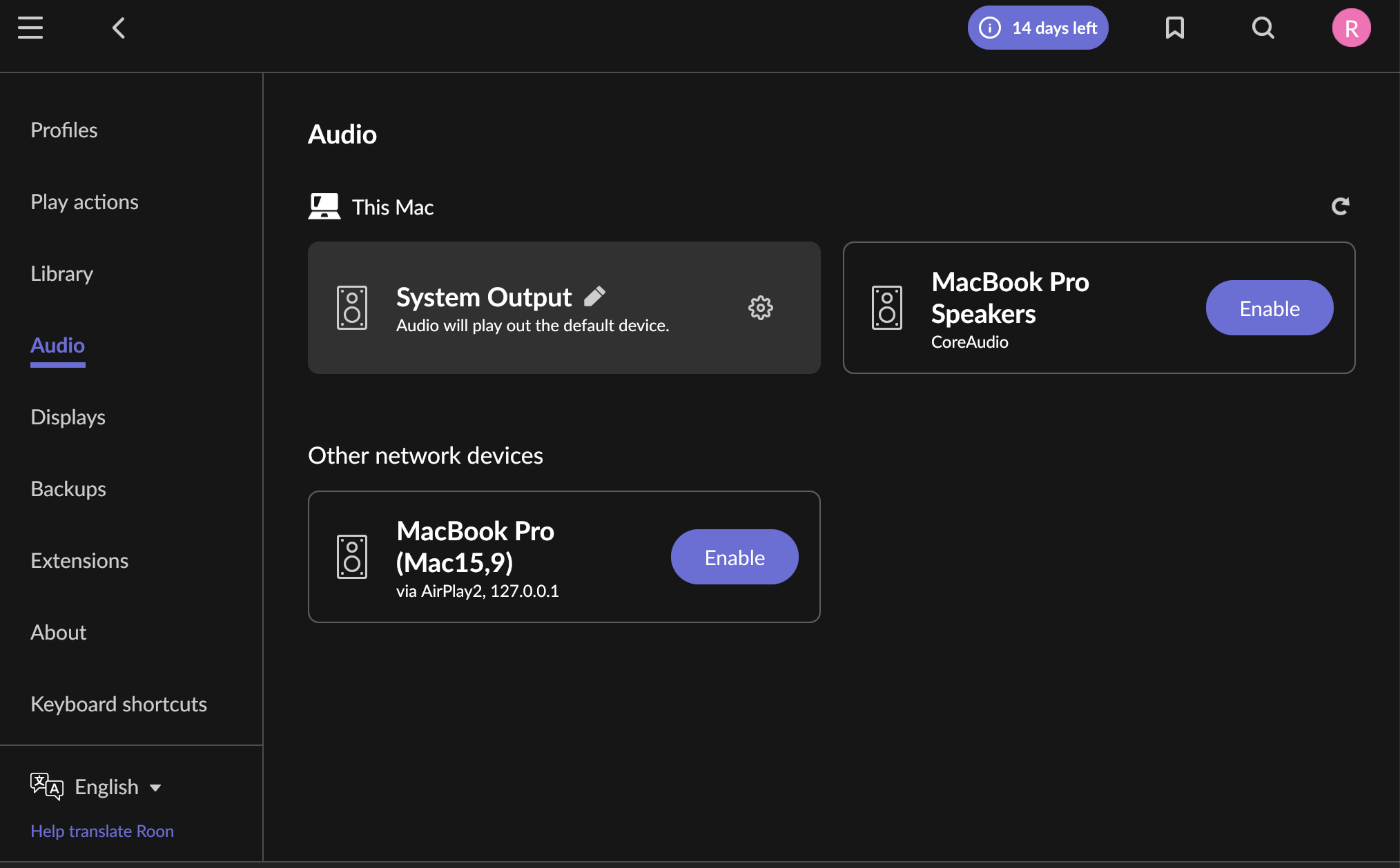Viewport: 1400px width, 868px height.
Task: Switch to the Displays settings tab
Action: tap(68, 417)
